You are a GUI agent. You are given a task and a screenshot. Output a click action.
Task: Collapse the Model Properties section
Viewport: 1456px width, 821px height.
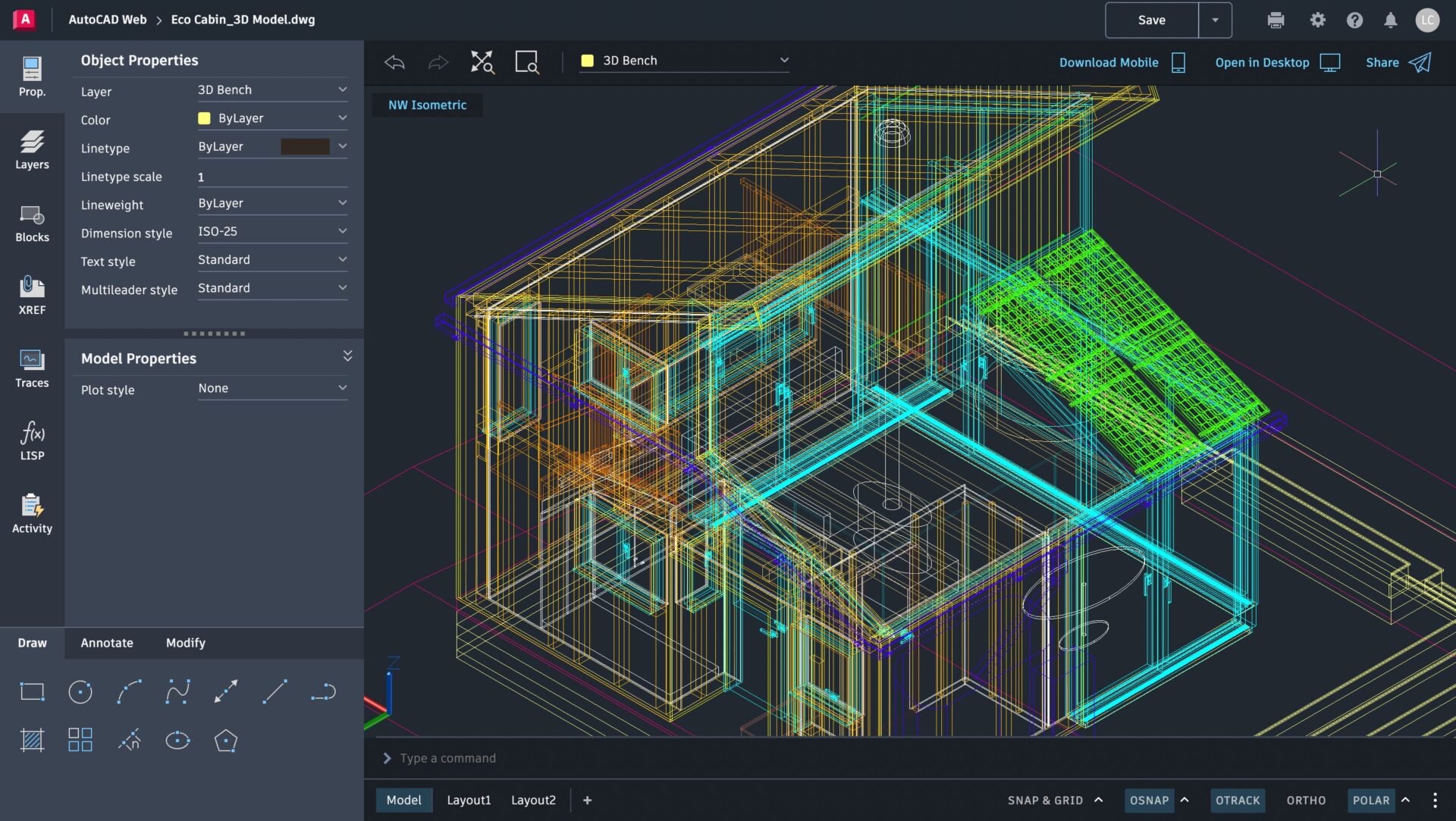click(347, 356)
